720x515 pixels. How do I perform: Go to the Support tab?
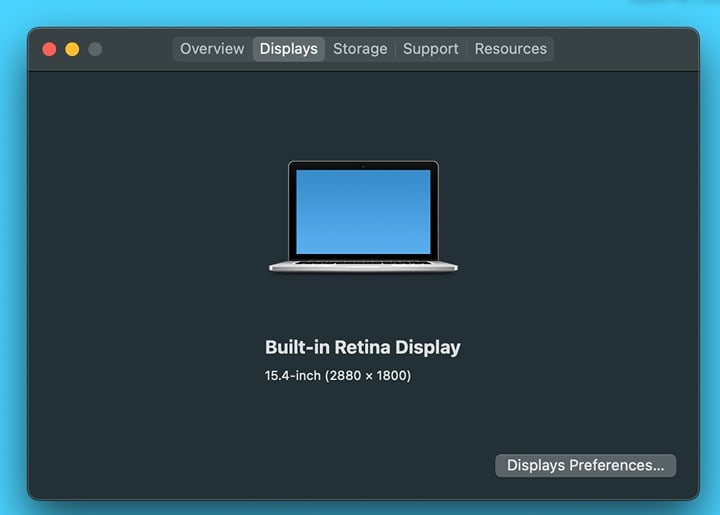[x=431, y=49]
